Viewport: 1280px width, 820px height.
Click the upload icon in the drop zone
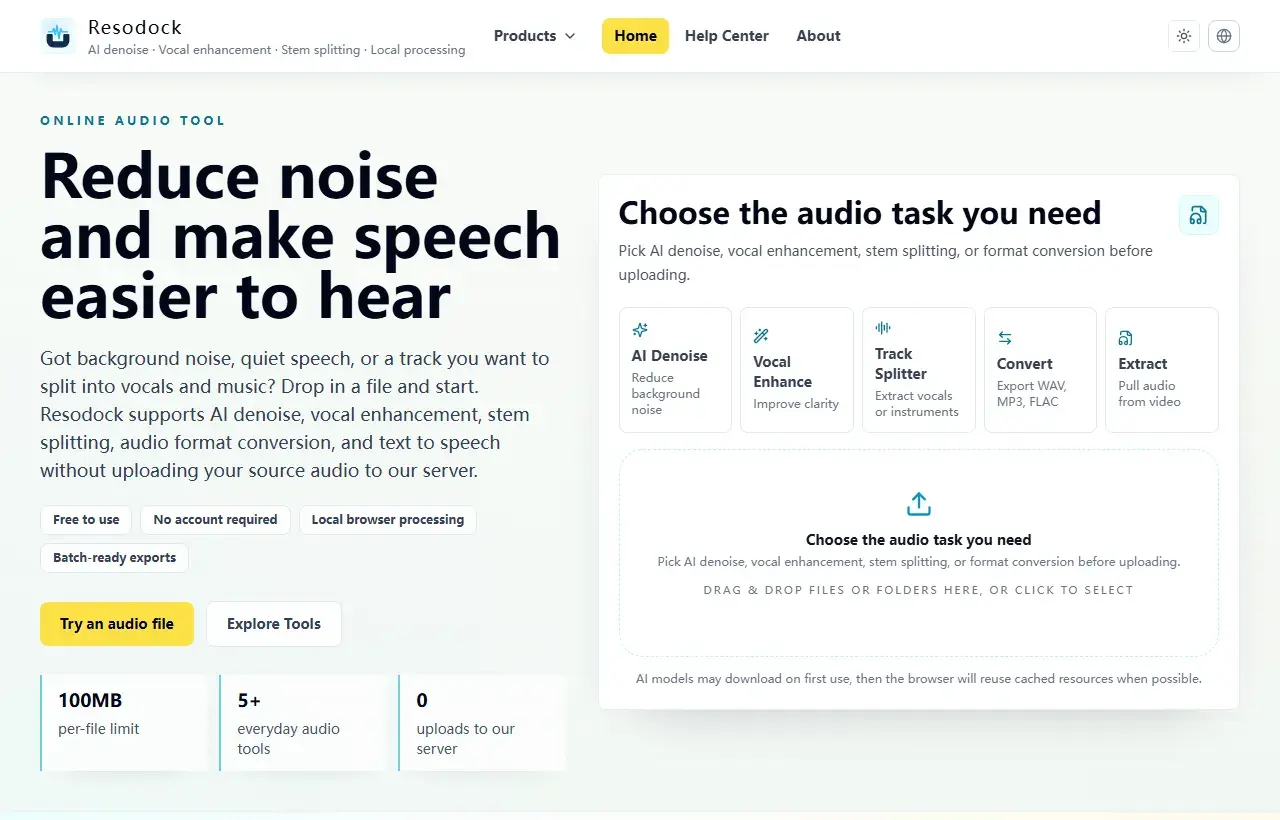918,504
